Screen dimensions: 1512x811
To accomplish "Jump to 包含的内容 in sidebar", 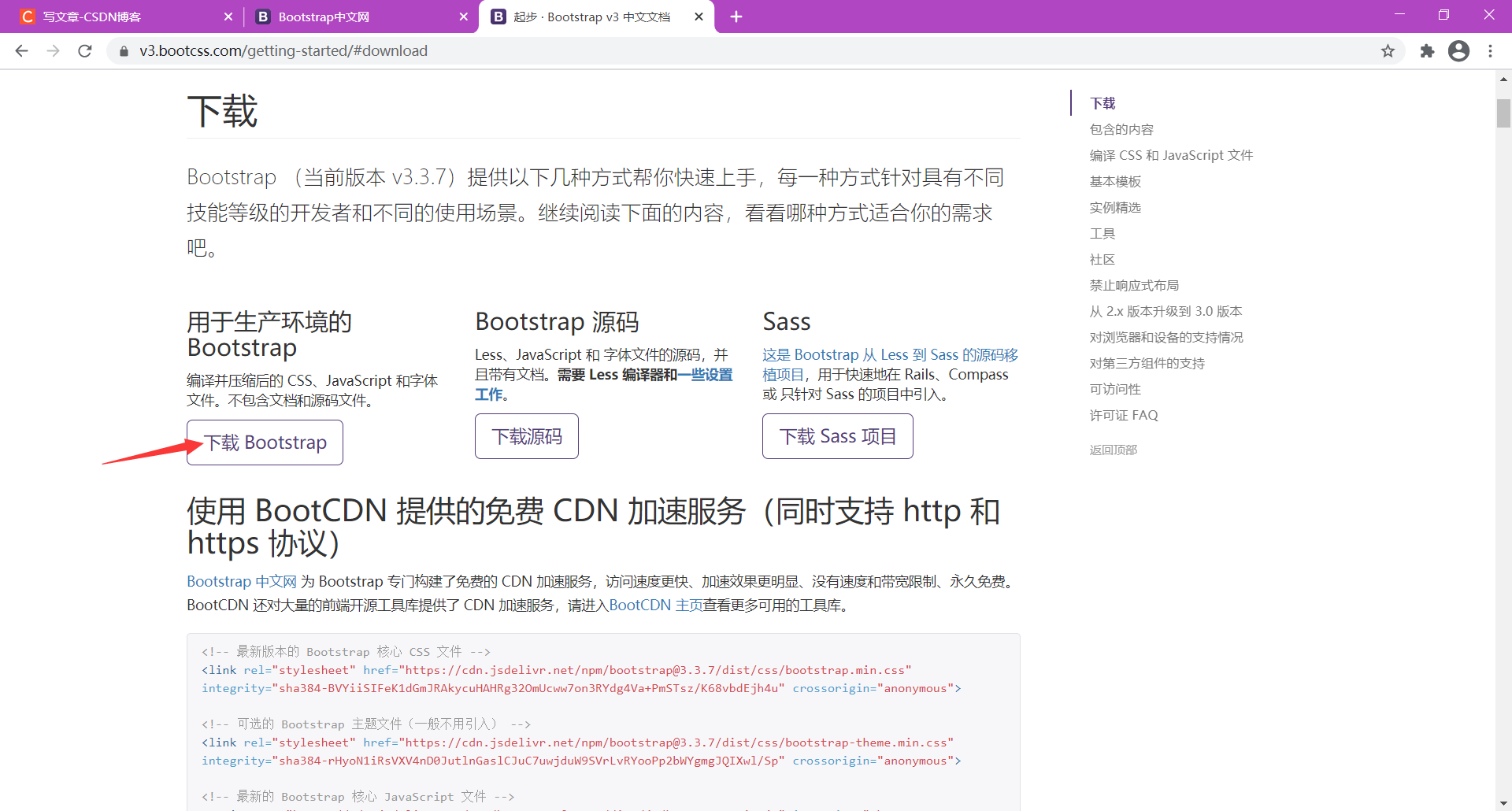I will coord(1121,129).
